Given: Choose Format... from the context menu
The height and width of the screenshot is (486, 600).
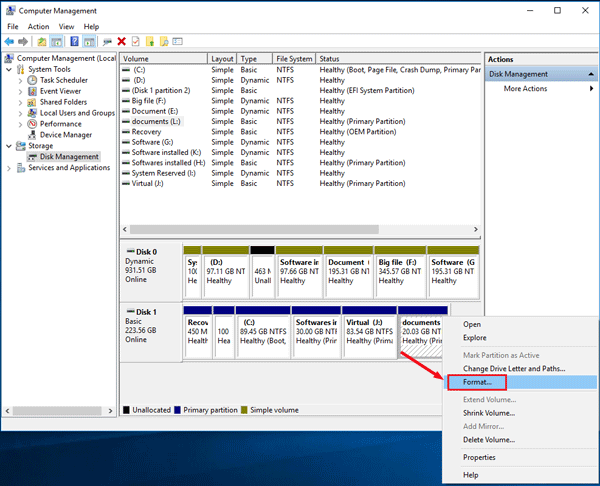Looking at the screenshot, I should [x=520, y=382].
